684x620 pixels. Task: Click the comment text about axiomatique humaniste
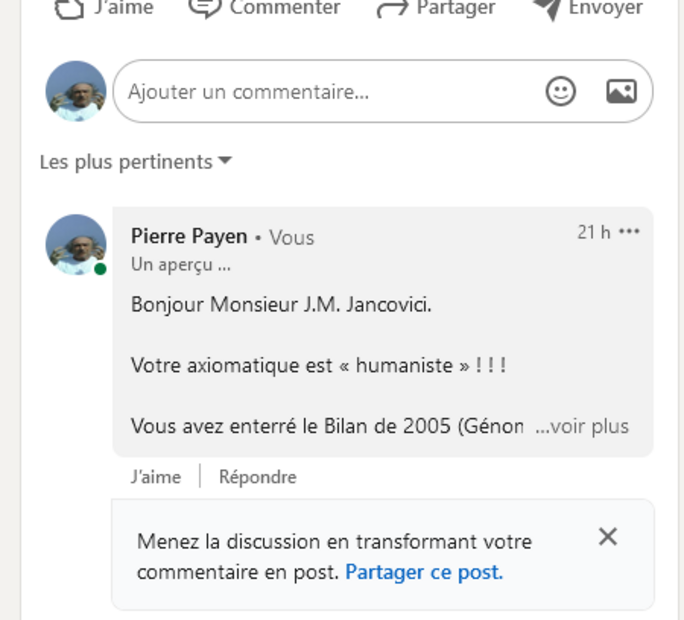click(318, 365)
